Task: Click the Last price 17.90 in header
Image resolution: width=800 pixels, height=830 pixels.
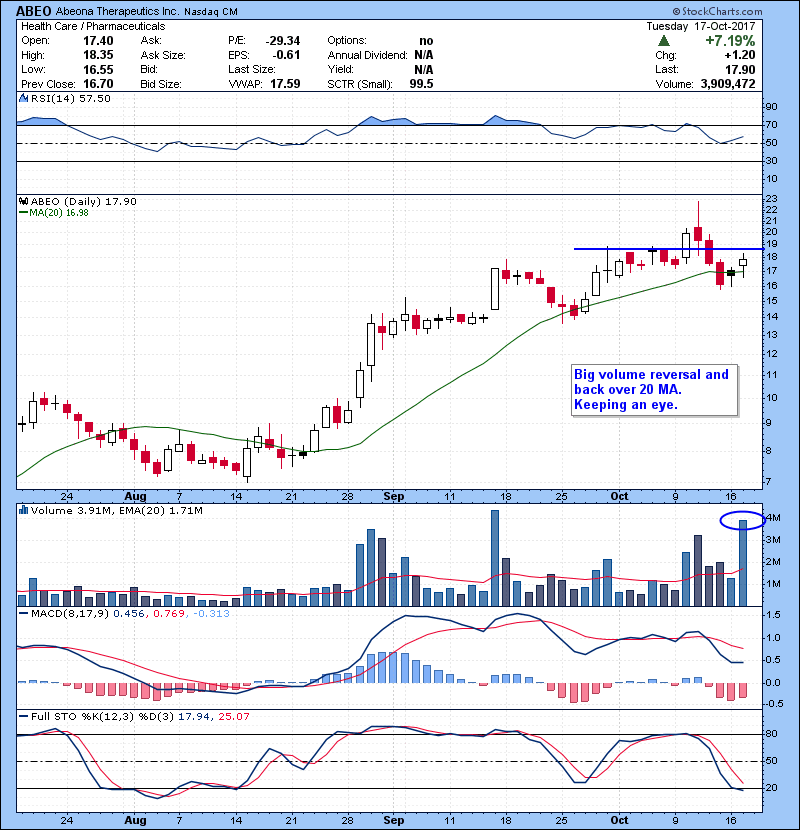Action: point(740,69)
